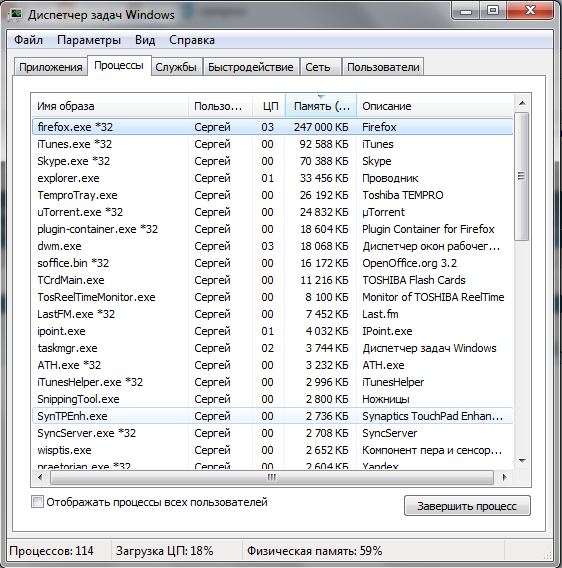Select the ATH.exe *32 process
This screenshot has height=568, width=562.
pyautogui.click(x=272, y=365)
